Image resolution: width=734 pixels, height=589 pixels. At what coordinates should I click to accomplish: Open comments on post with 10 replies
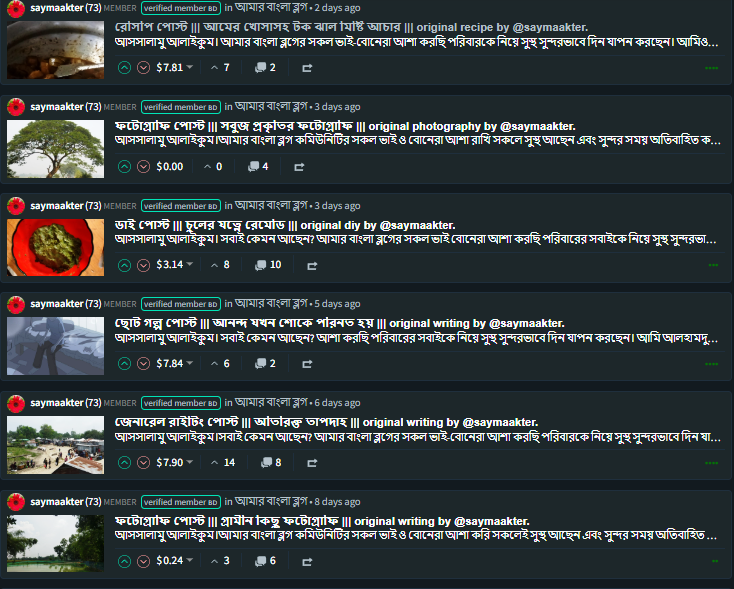click(x=268, y=265)
